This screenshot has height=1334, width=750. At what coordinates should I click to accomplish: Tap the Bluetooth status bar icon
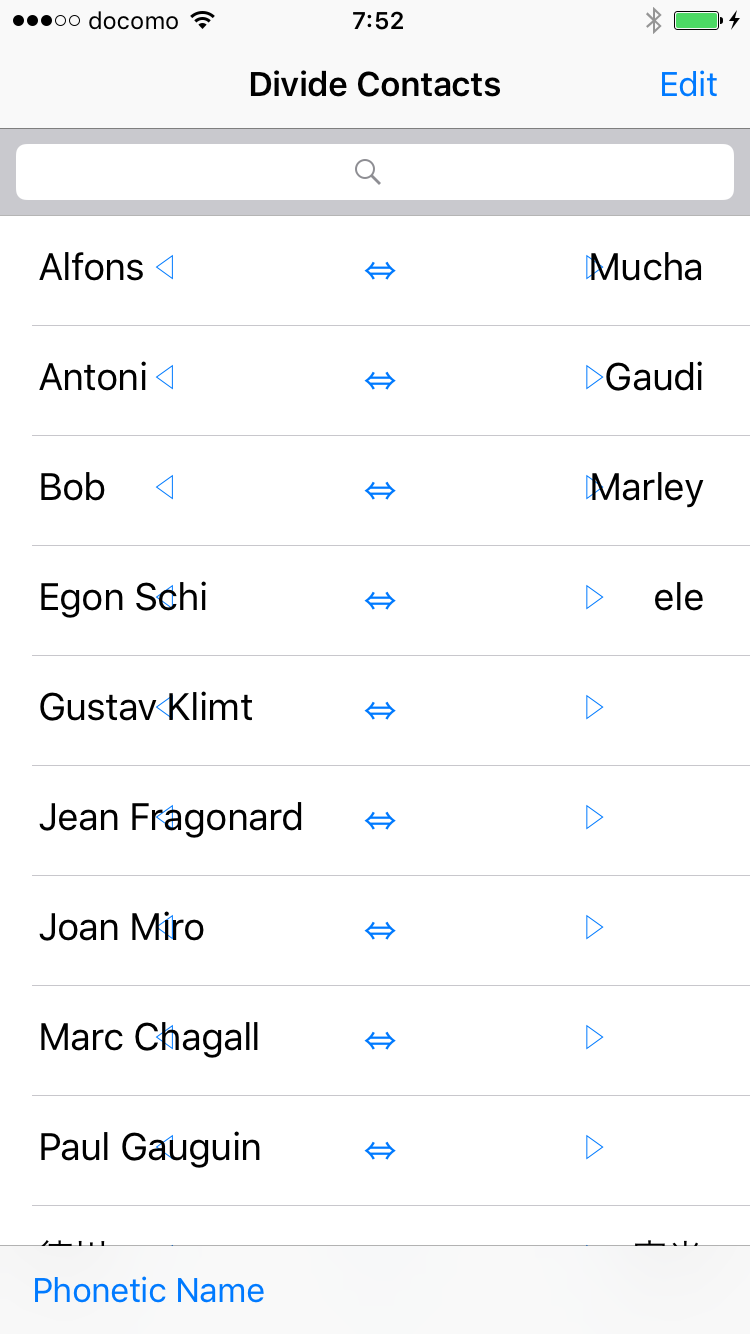pos(653,21)
